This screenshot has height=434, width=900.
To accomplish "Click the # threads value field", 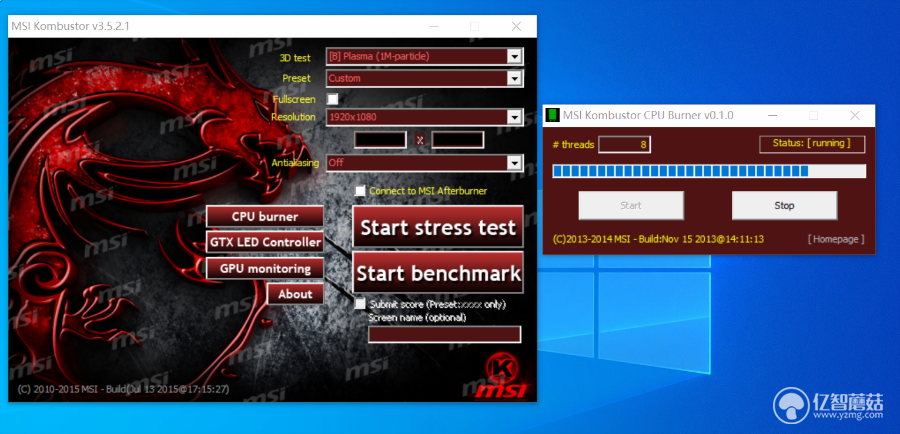I will [x=624, y=145].
